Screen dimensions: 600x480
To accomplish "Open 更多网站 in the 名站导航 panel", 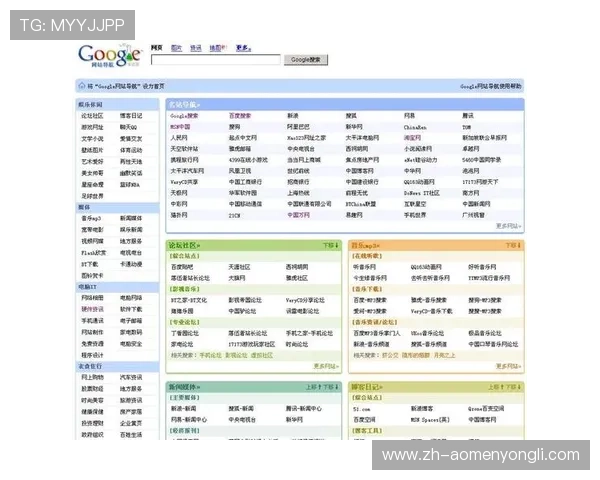I will tap(509, 226).
